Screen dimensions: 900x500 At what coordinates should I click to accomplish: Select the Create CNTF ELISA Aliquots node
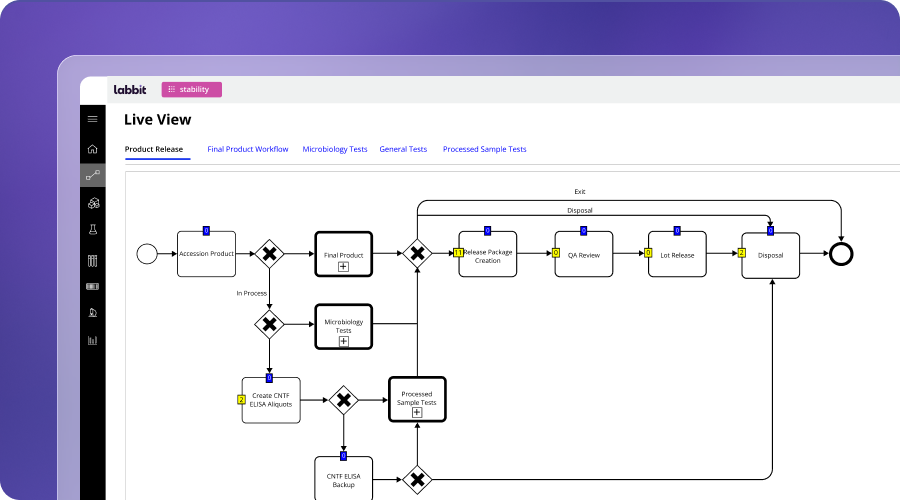271,400
